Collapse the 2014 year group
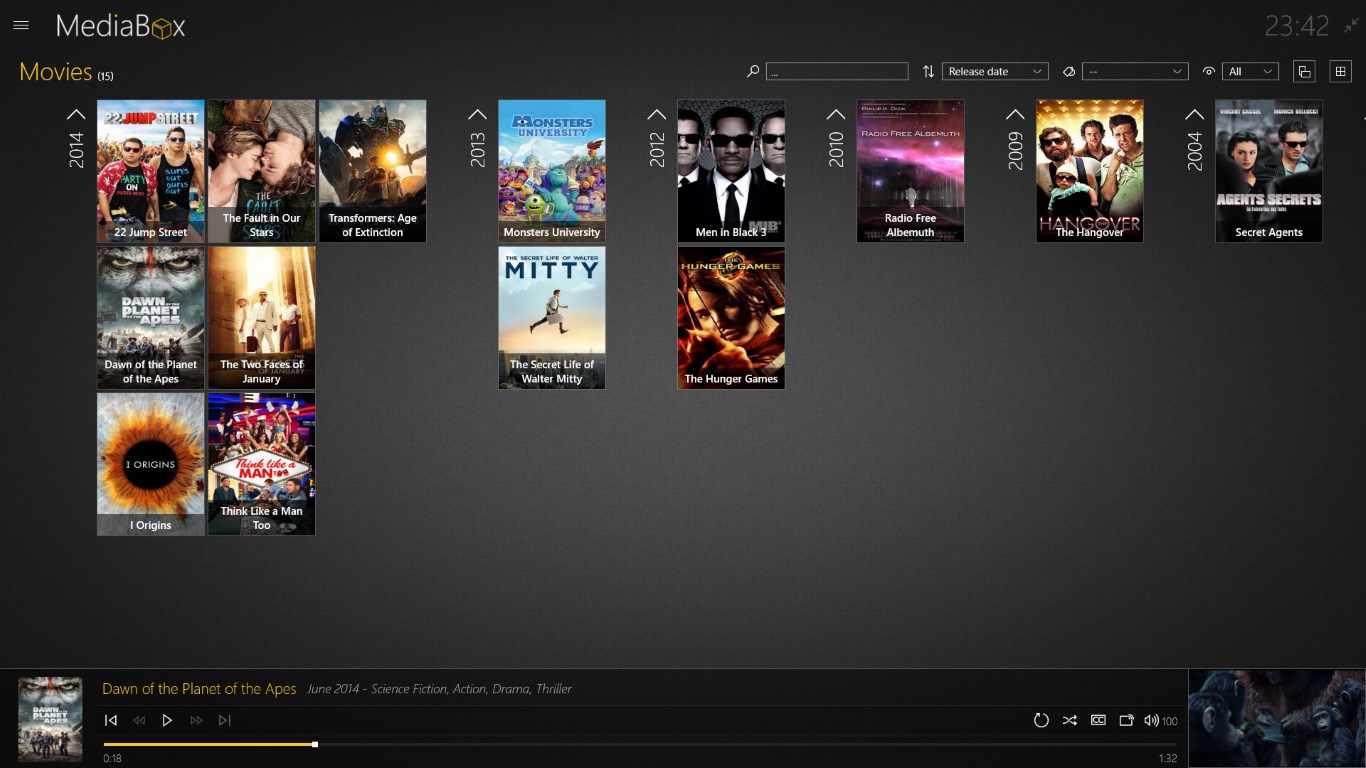1366x768 pixels. (76, 114)
